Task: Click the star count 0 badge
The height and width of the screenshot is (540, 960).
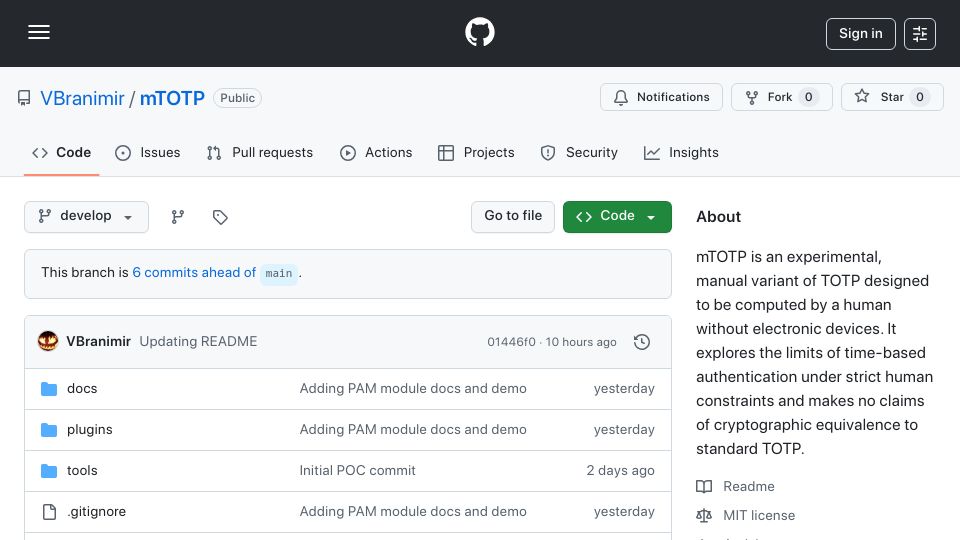Action: point(920,97)
